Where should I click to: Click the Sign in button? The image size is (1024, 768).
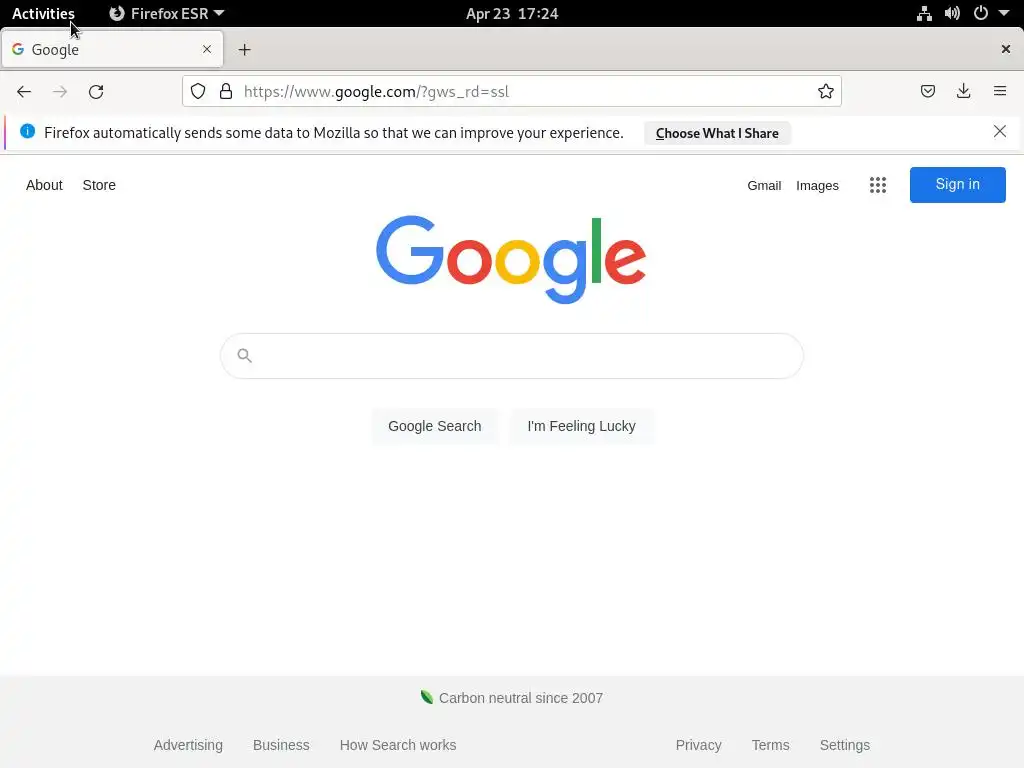957,185
